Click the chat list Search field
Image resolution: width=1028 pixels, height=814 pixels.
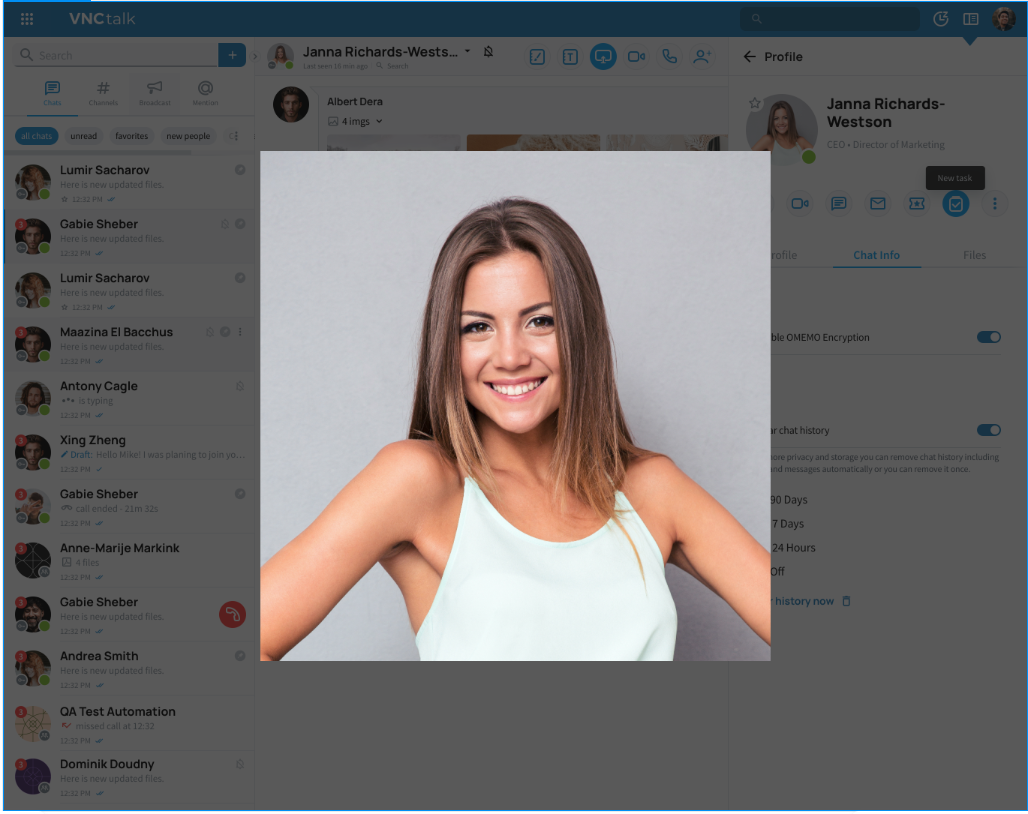[118, 55]
